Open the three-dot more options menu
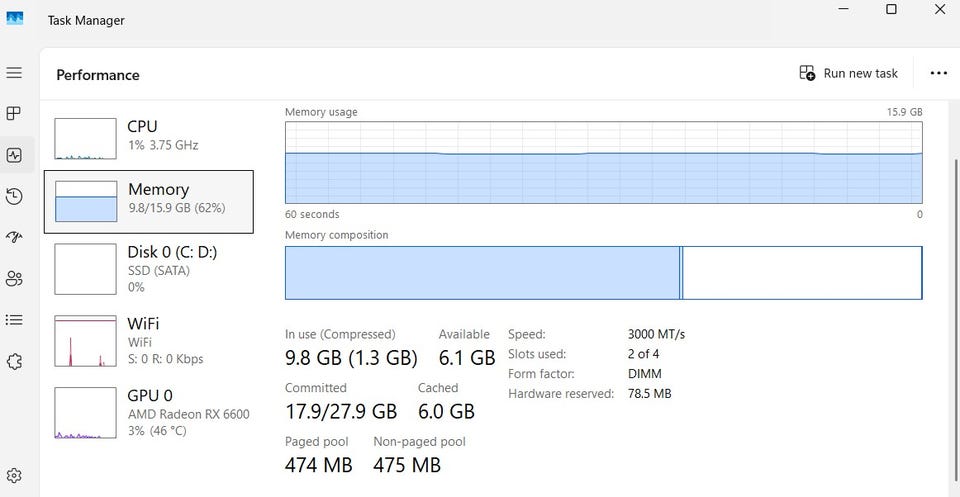The width and height of the screenshot is (960, 497). click(939, 73)
